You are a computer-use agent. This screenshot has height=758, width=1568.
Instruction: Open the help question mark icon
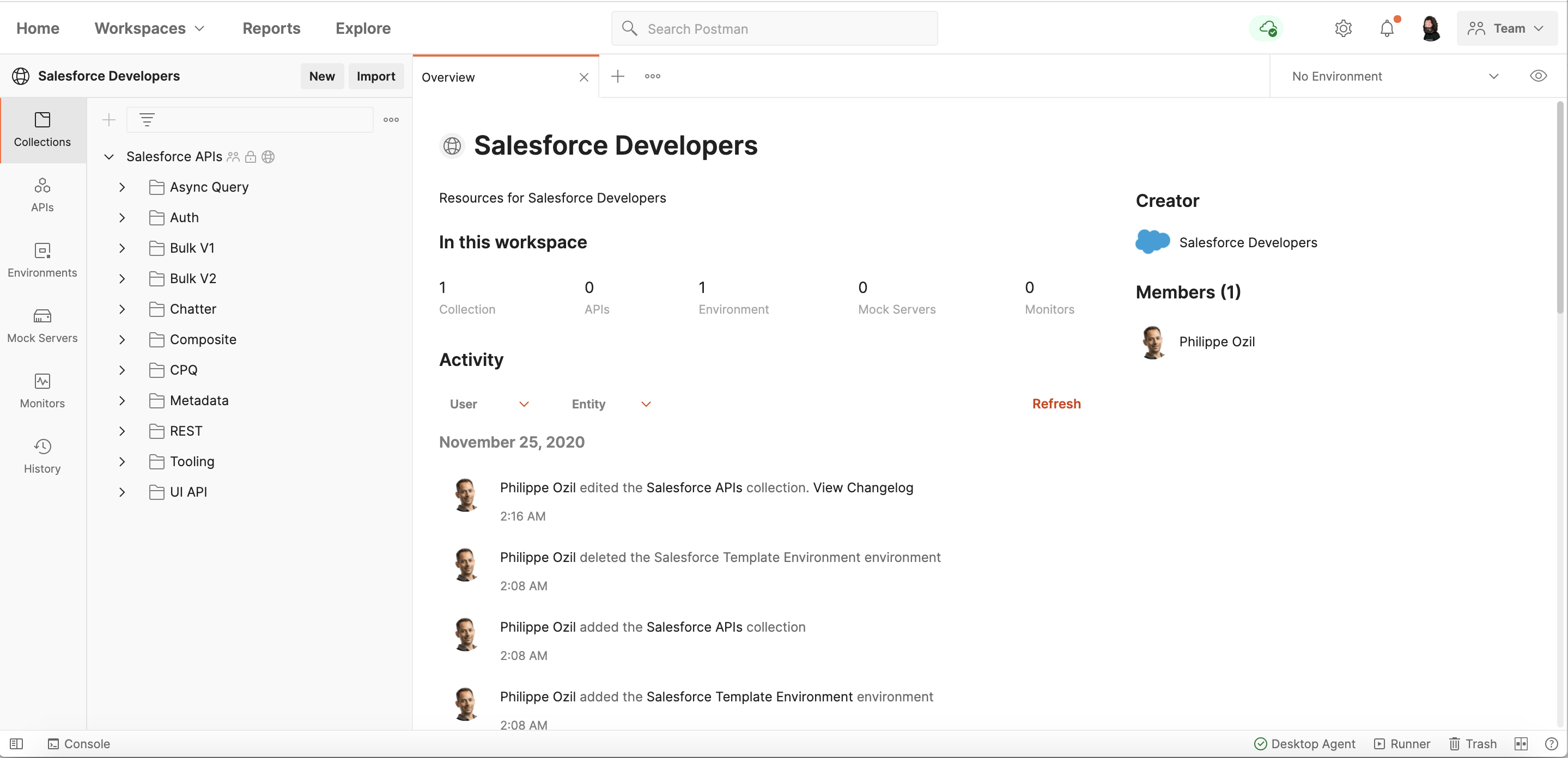(x=1552, y=744)
